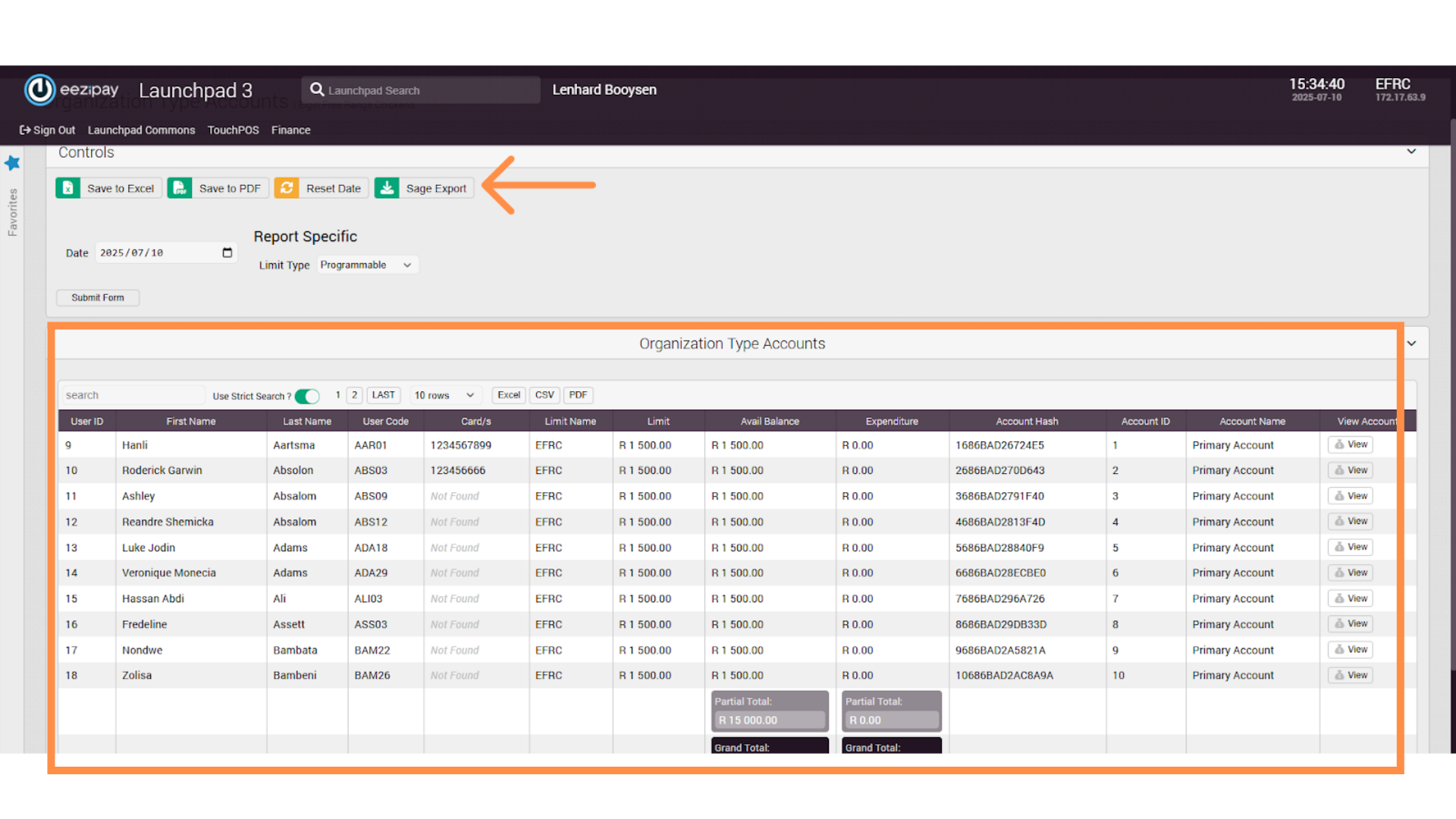The height and width of the screenshot is (819, 1456).
Task: View account for Nondwe Bambata
Action: click(1350, 649)
